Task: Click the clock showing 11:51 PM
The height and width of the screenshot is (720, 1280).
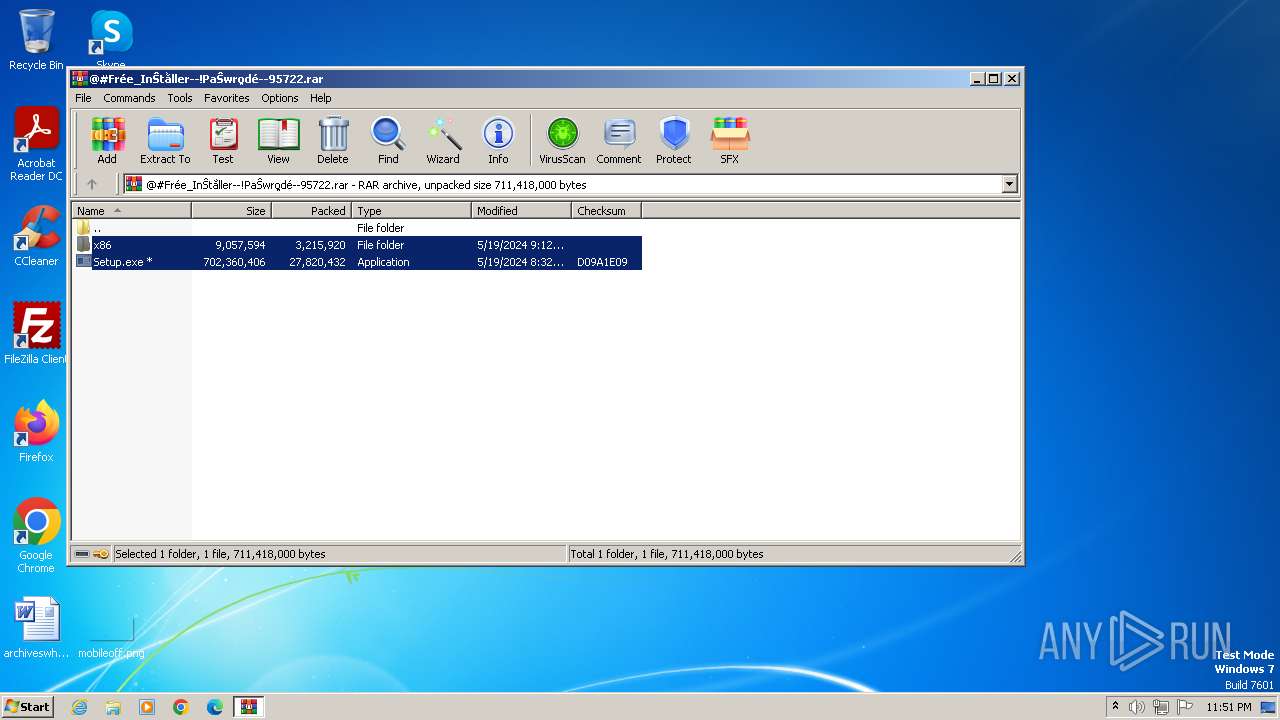Action: [1228, 707]
